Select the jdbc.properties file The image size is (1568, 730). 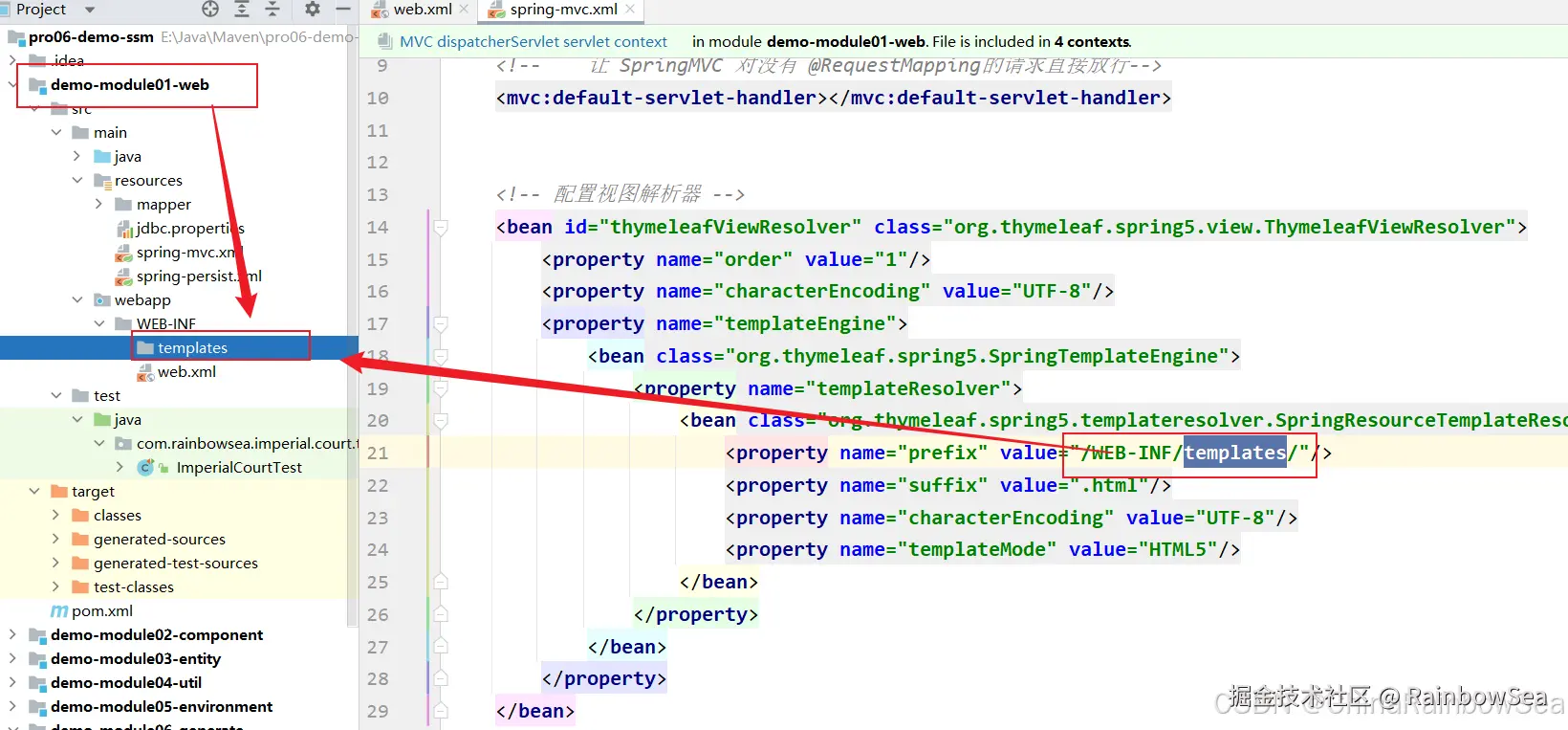(190, 229)
